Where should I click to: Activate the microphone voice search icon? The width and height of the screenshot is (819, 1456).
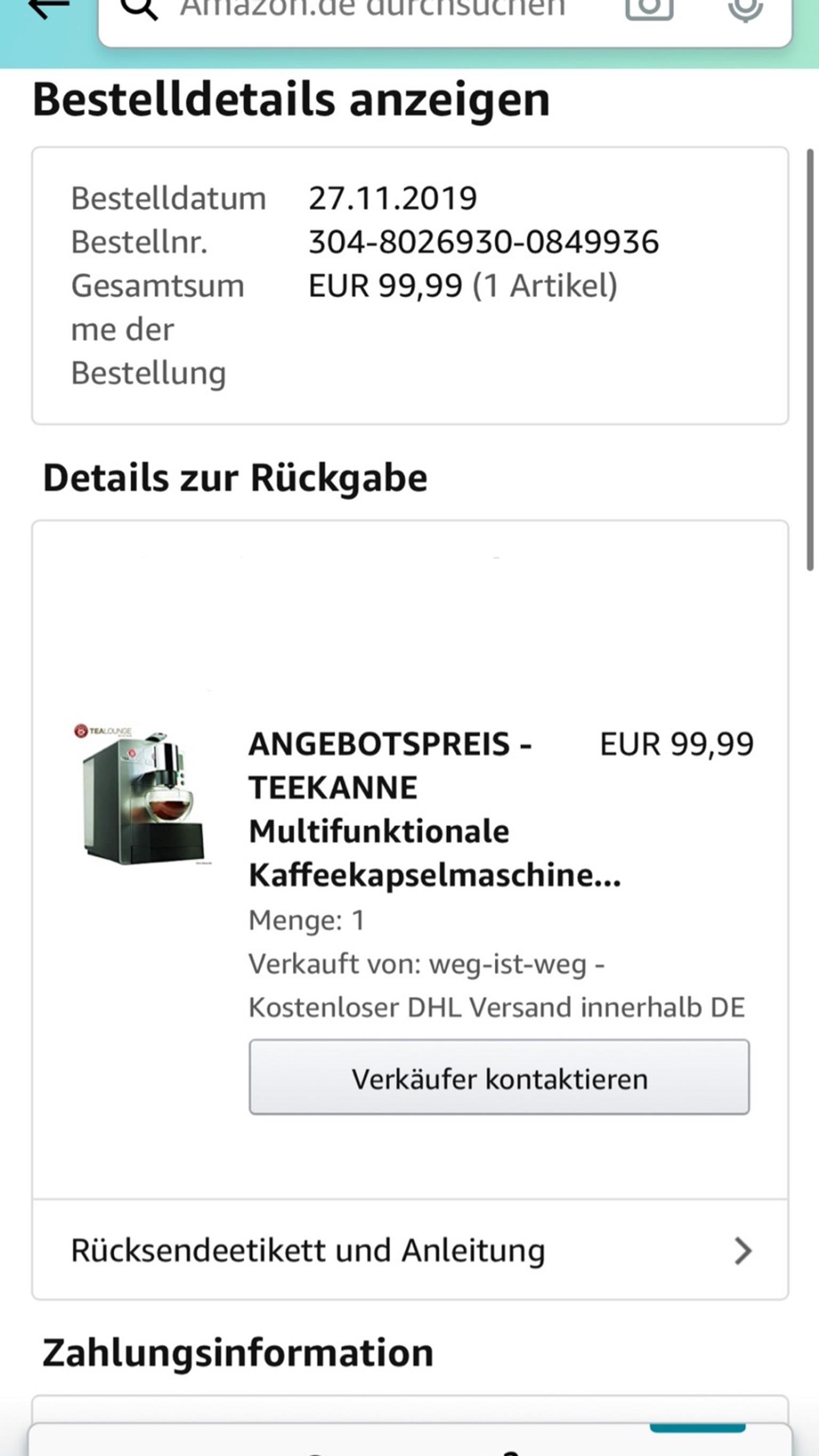click(745, 10)
